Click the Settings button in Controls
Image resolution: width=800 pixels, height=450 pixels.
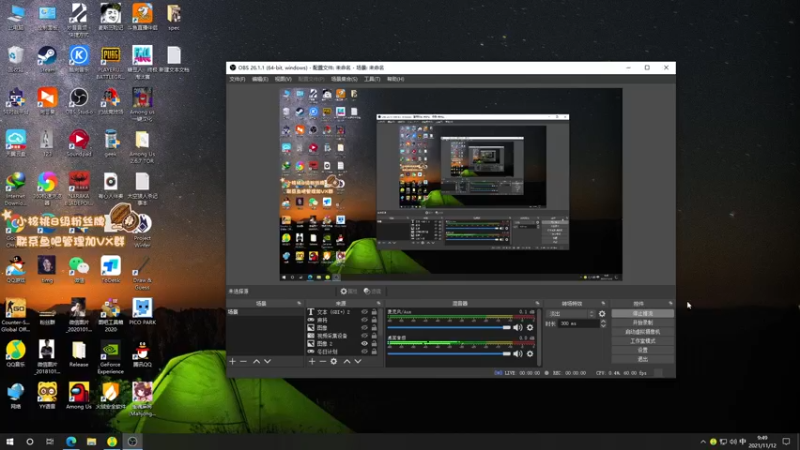(x=643, y=350)
